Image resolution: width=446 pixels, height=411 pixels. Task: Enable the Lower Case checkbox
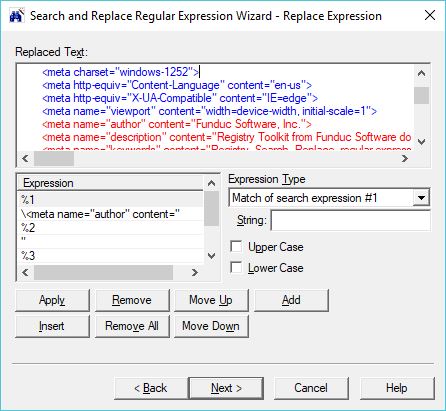(x=236, y=268)
